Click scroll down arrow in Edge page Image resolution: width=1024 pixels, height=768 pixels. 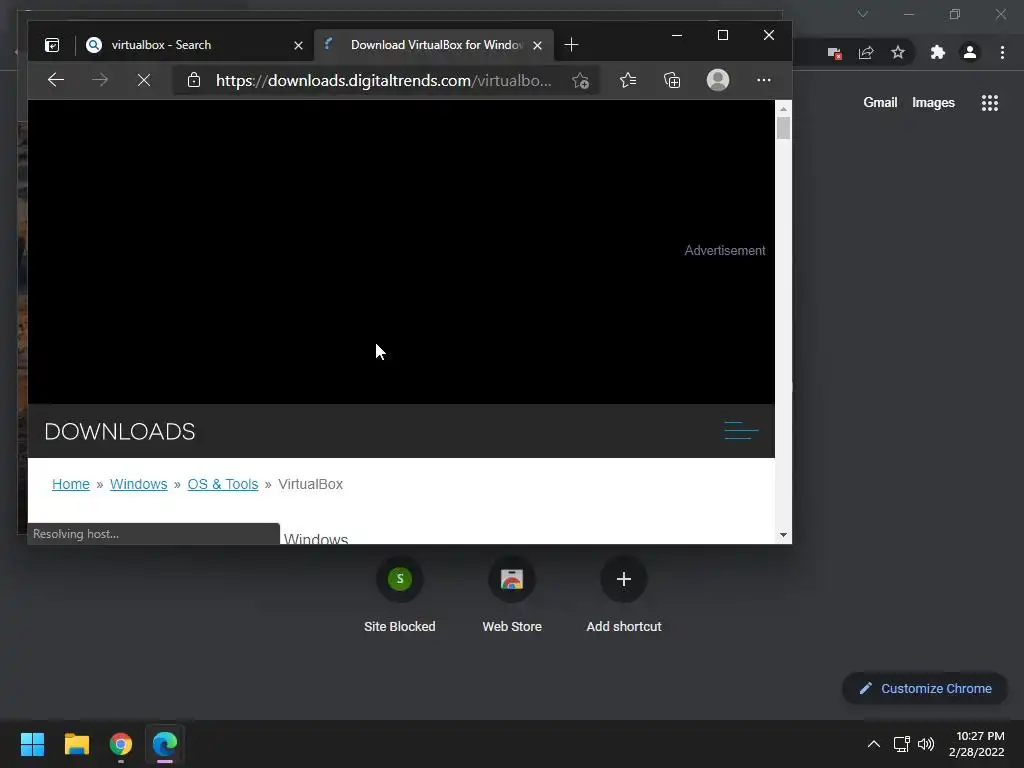pyautogui.click(x=783, y=535)
